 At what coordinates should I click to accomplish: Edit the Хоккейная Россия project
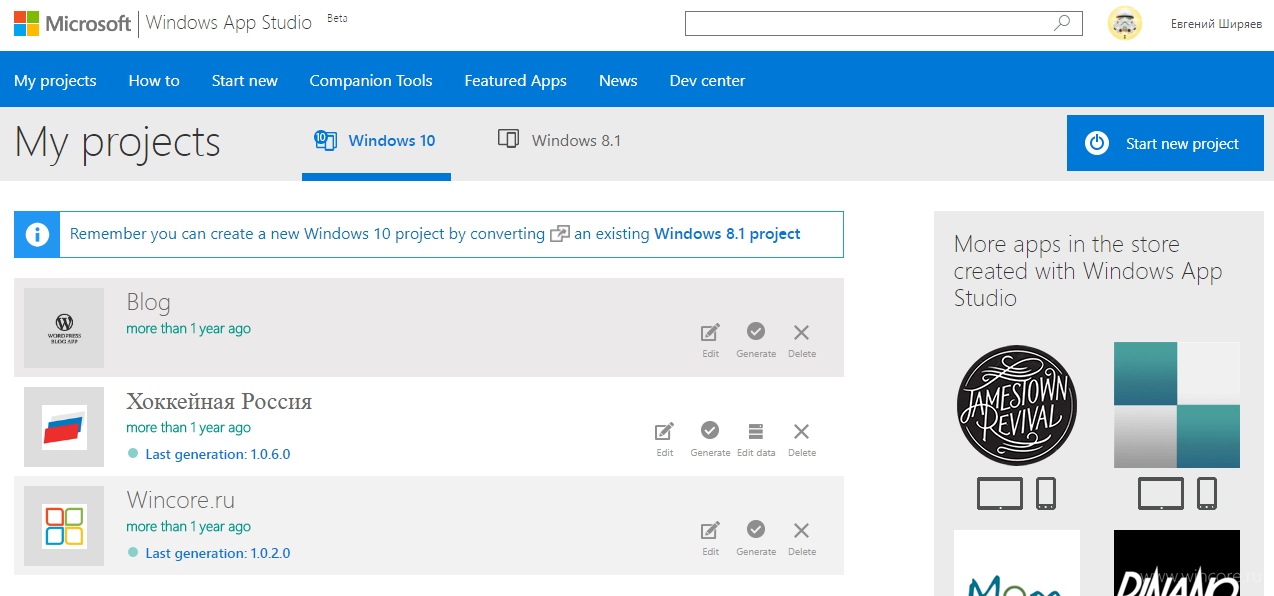[665, 439]
